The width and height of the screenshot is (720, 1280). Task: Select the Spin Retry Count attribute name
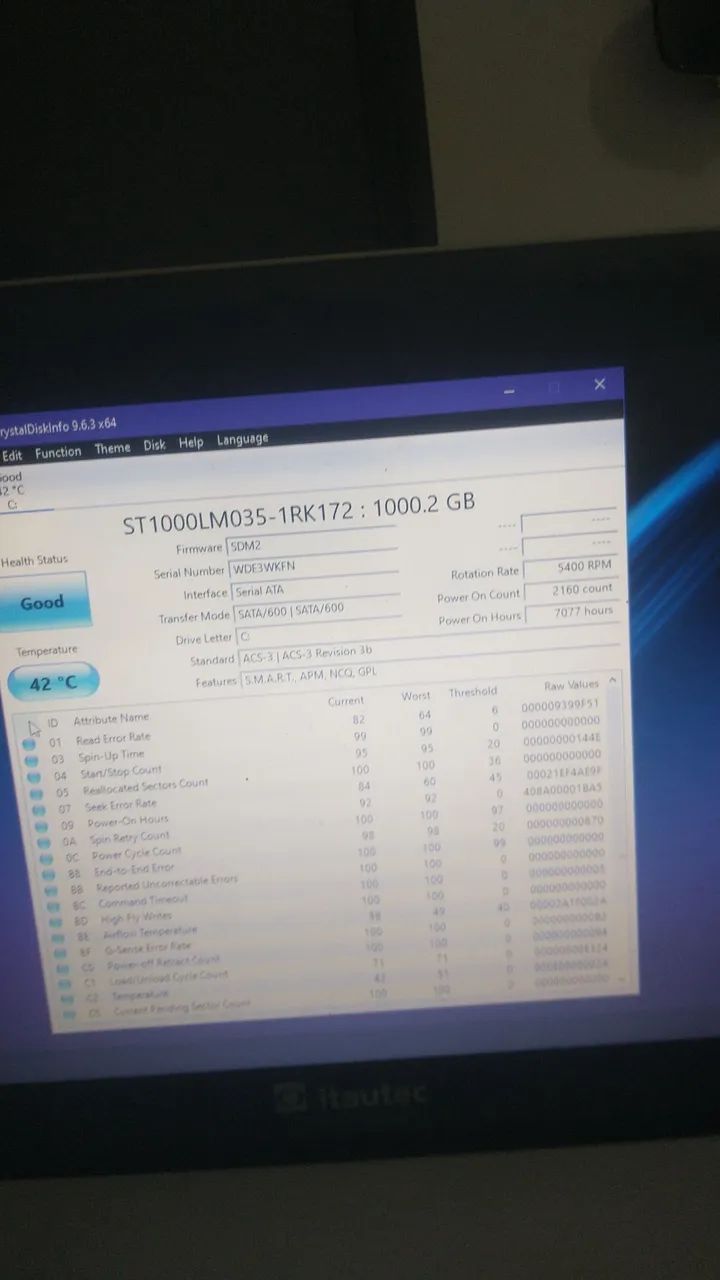pos(129,837)
